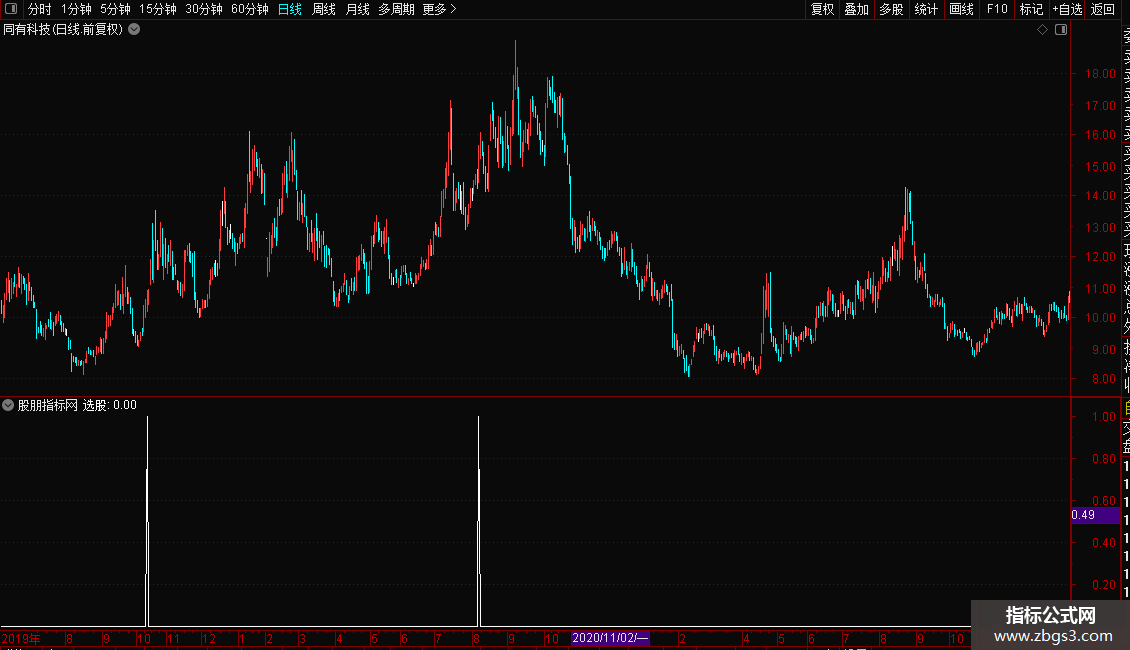
Task: Add stock via +自选 button
Action: coord(1067,9)
